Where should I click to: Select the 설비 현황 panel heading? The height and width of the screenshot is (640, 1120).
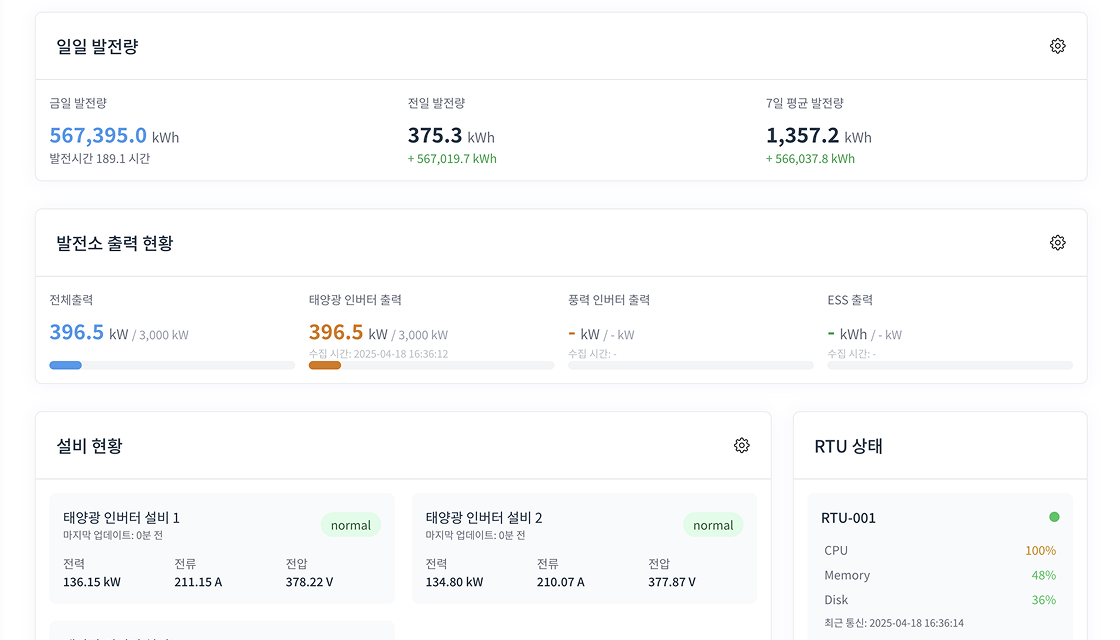[89, 446]
